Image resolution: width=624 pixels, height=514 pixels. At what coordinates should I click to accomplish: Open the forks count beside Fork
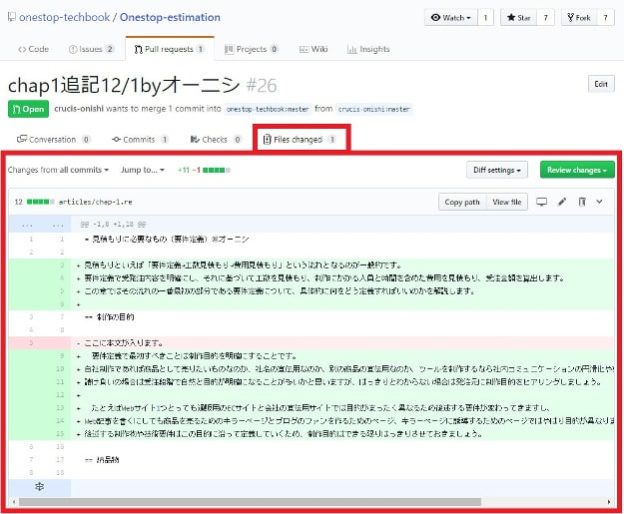coord(605,18)
